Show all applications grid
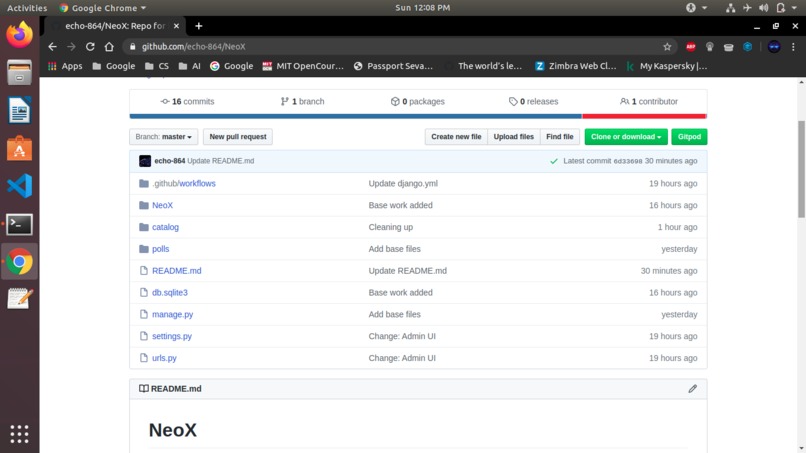The height and width of the screenshot is (453, 806). pyautogui.click(x=20, y=434)
